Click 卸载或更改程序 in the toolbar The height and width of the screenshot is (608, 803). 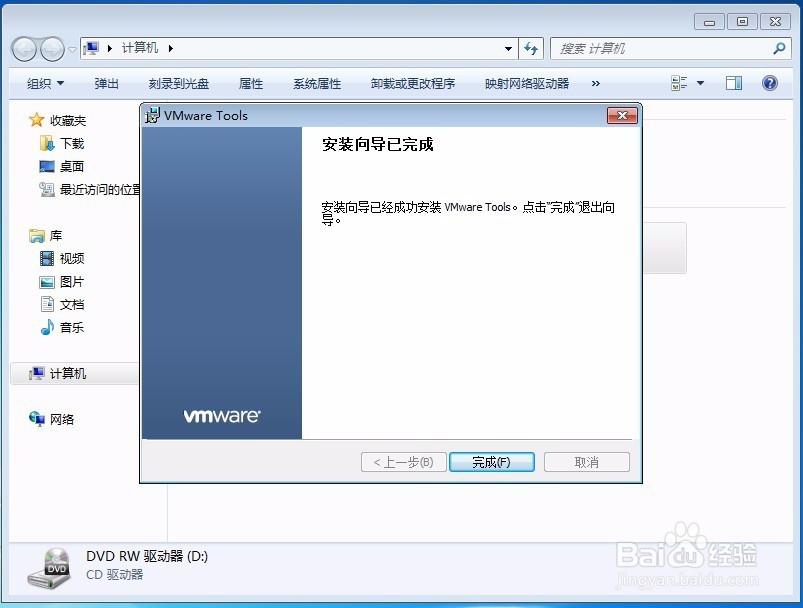tap(413, 83)
